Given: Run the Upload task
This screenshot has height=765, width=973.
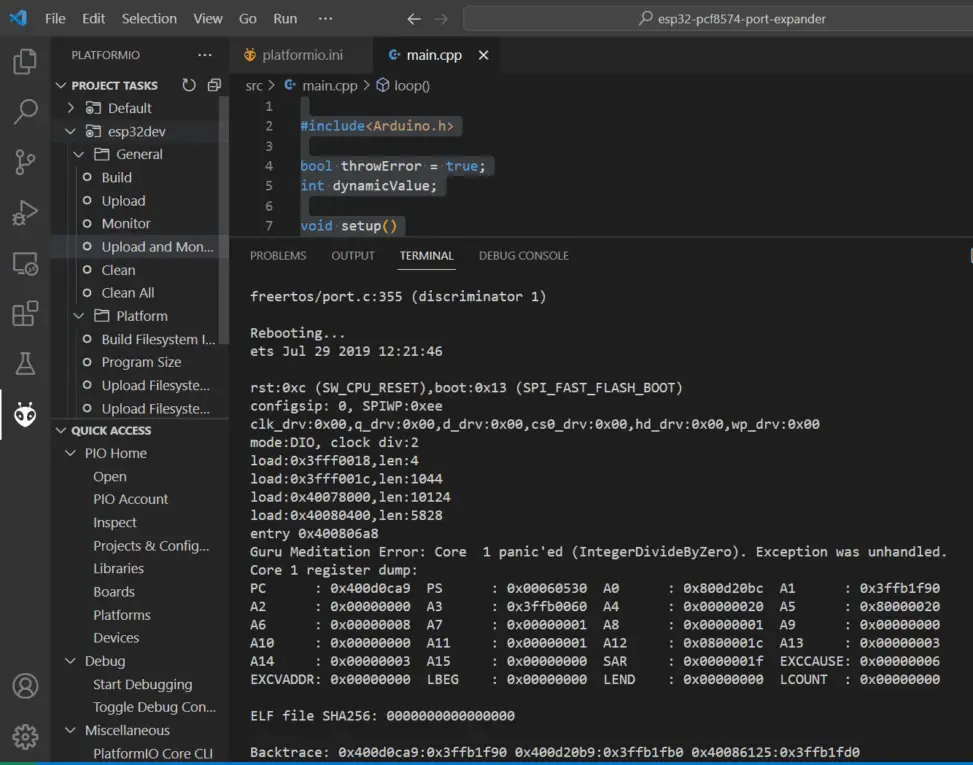Looking at the screenshot, I should (123, 201).
